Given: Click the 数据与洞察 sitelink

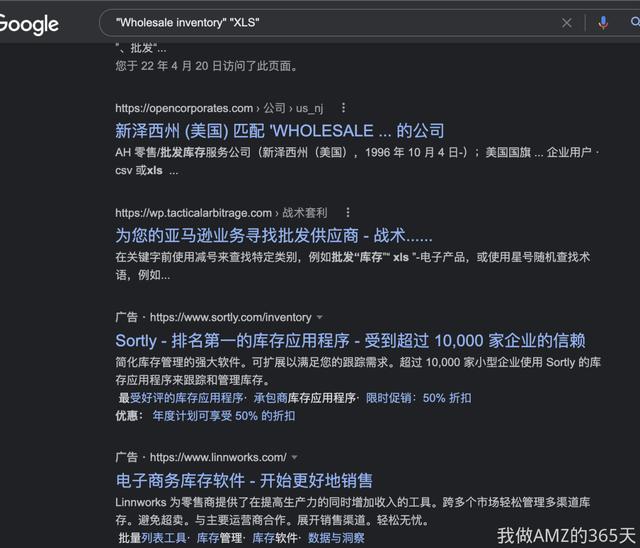Looking at the screenshot, I should (336, 538).
